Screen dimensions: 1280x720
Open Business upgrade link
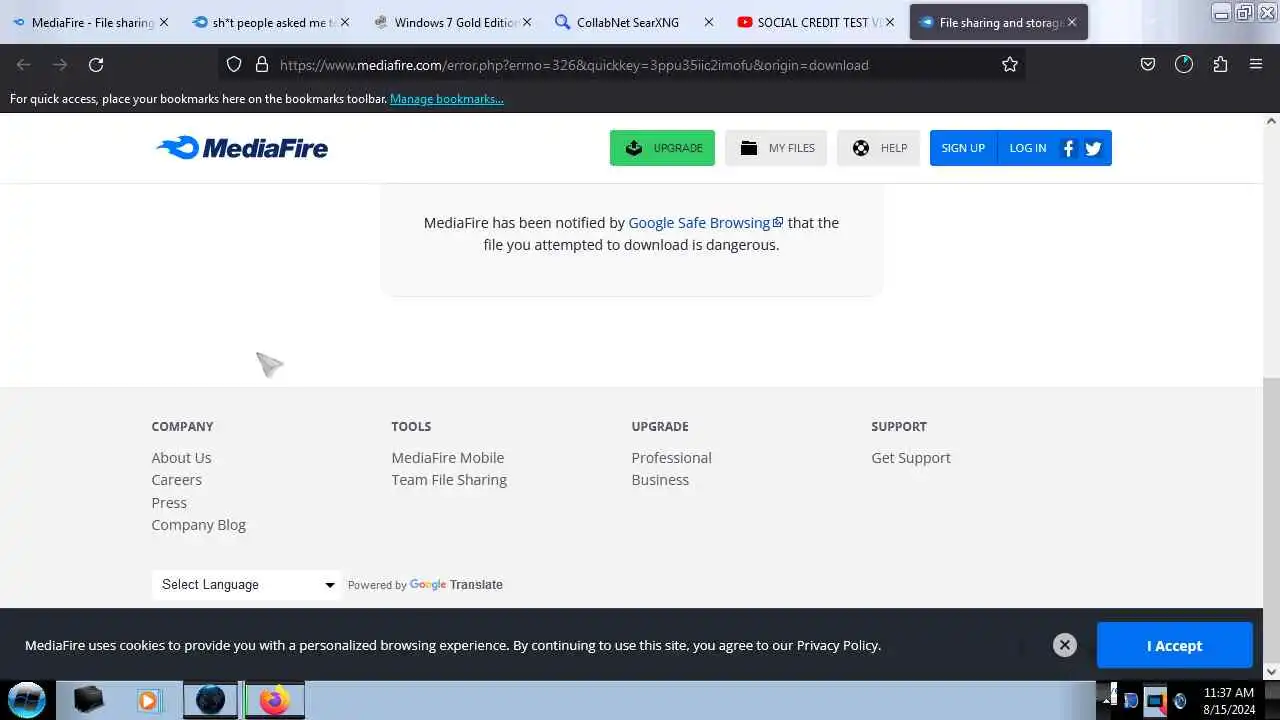[660, 480]
